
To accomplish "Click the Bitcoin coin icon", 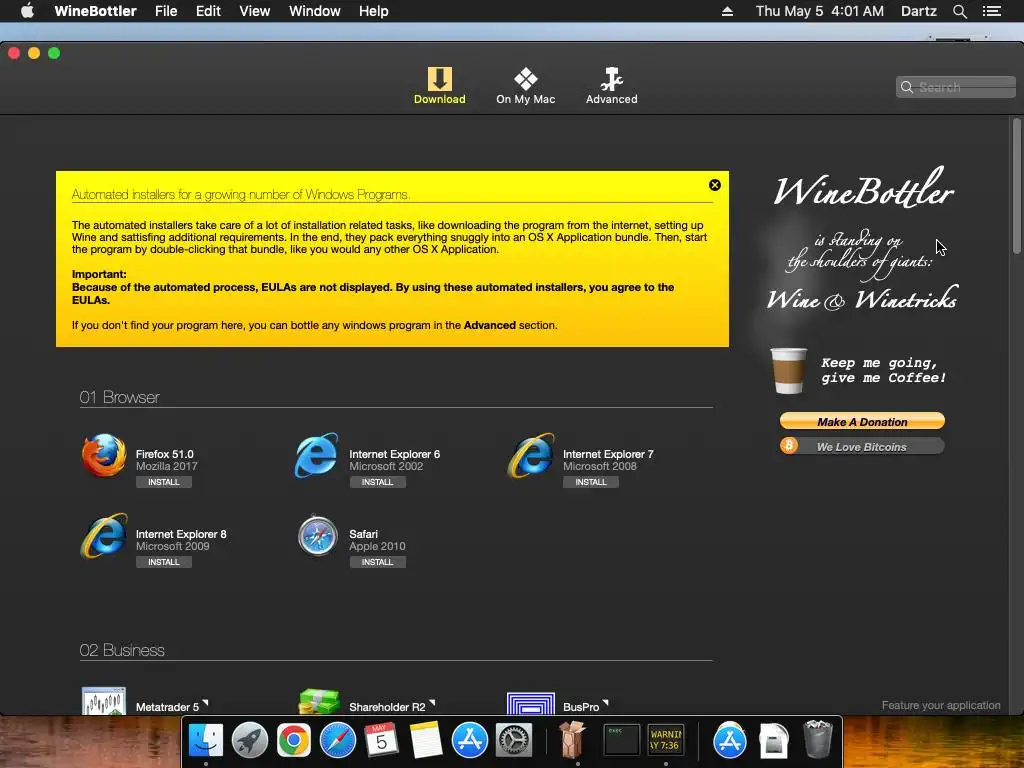I will pyautogui.click(x=789, y=445).
